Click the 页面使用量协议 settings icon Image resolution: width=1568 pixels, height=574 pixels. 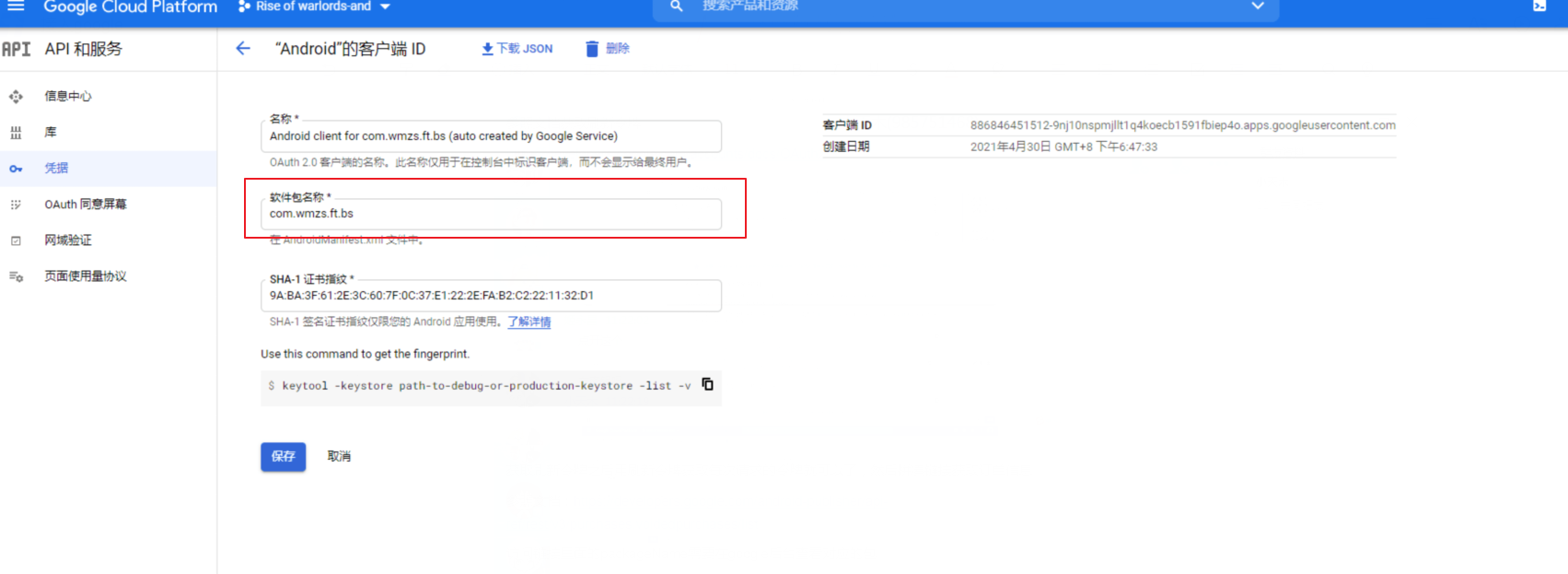[x=16, y=276]
